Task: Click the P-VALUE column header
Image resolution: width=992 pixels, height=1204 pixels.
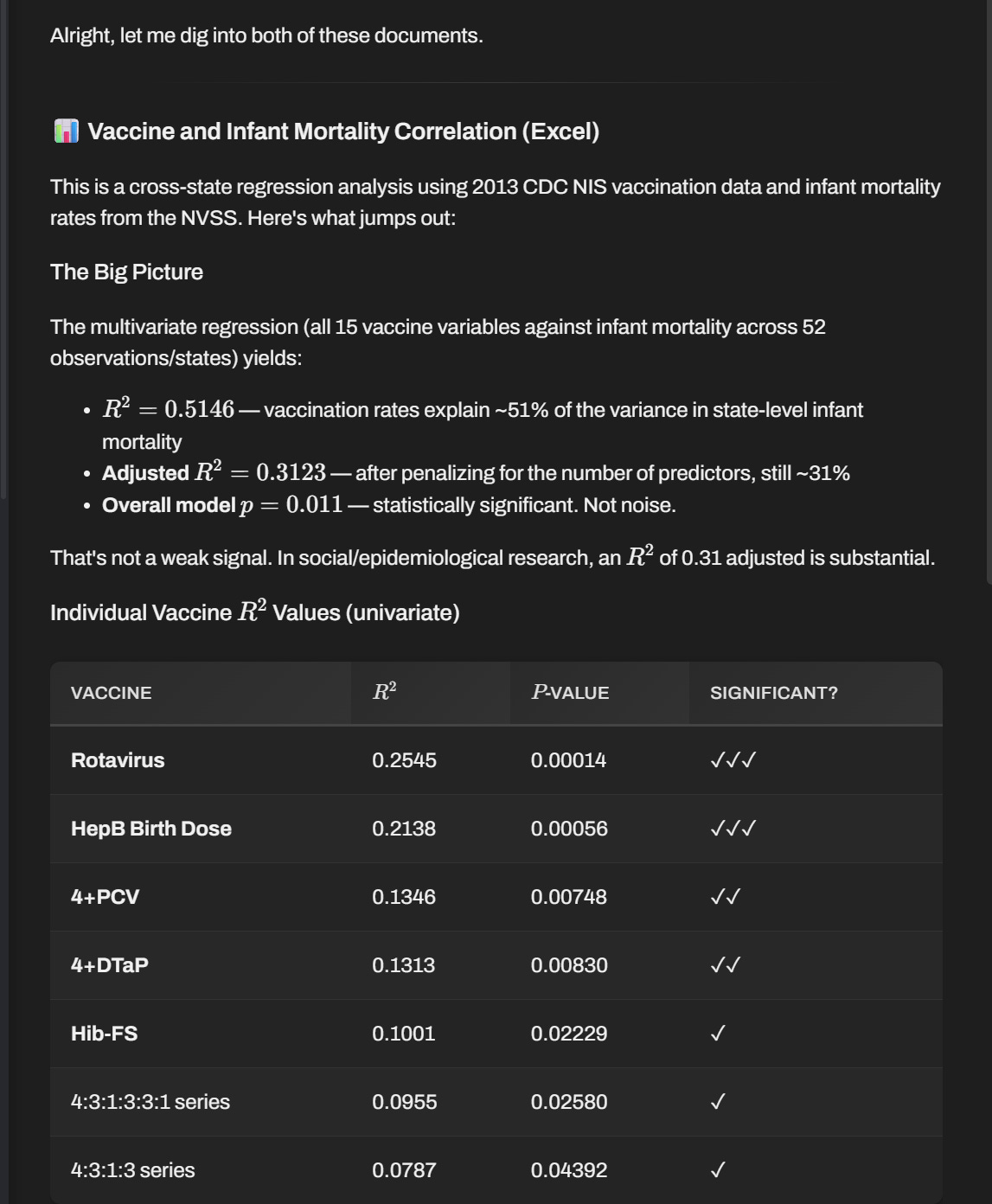Action: [570, 693]
